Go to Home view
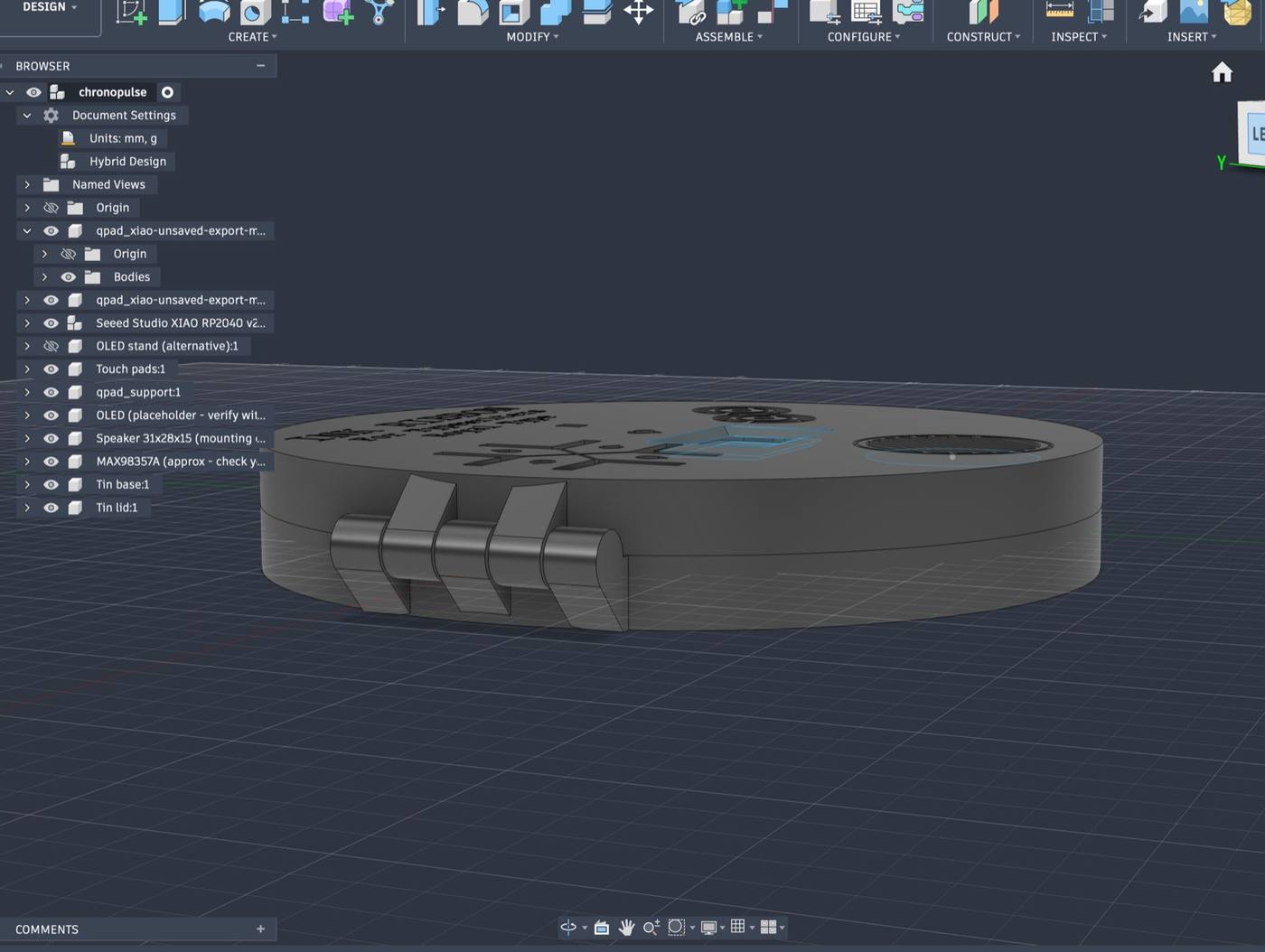Viewport: 1265px width, 952px height. tap(1222, 72)
